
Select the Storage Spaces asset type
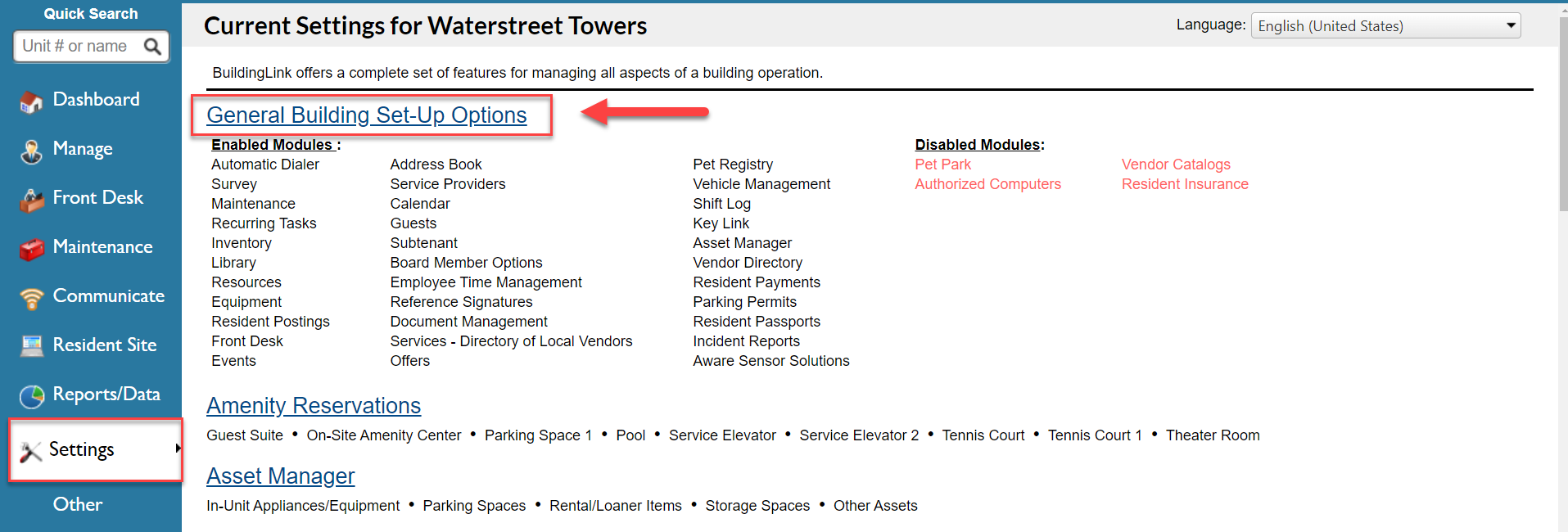(x=757, y=506)
